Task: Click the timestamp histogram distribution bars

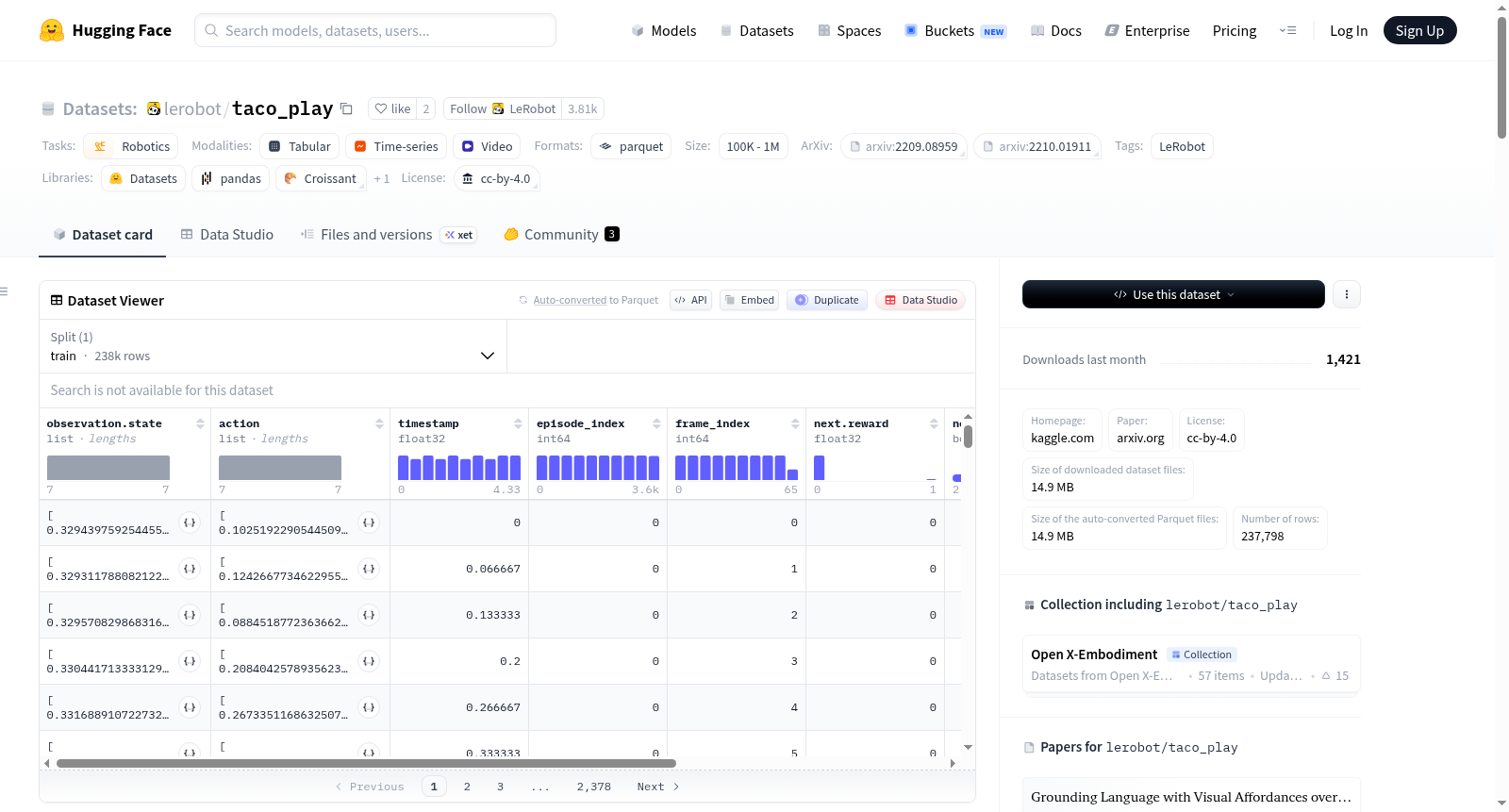Action: pos(459,468)
